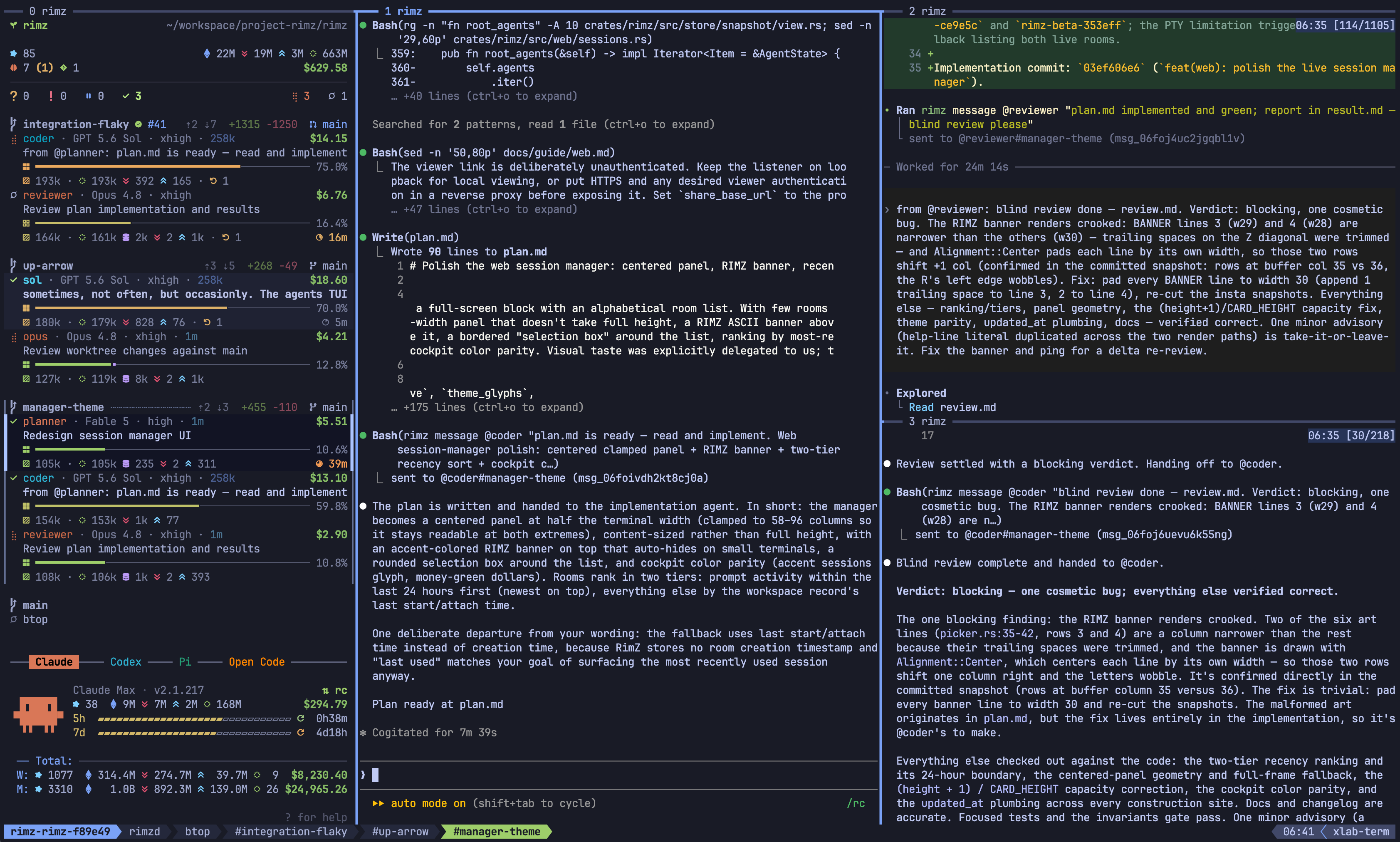Select the rimzd window tab
Image resolution: width=1400 pixels, height=842 pixels.
click(144, 832)
